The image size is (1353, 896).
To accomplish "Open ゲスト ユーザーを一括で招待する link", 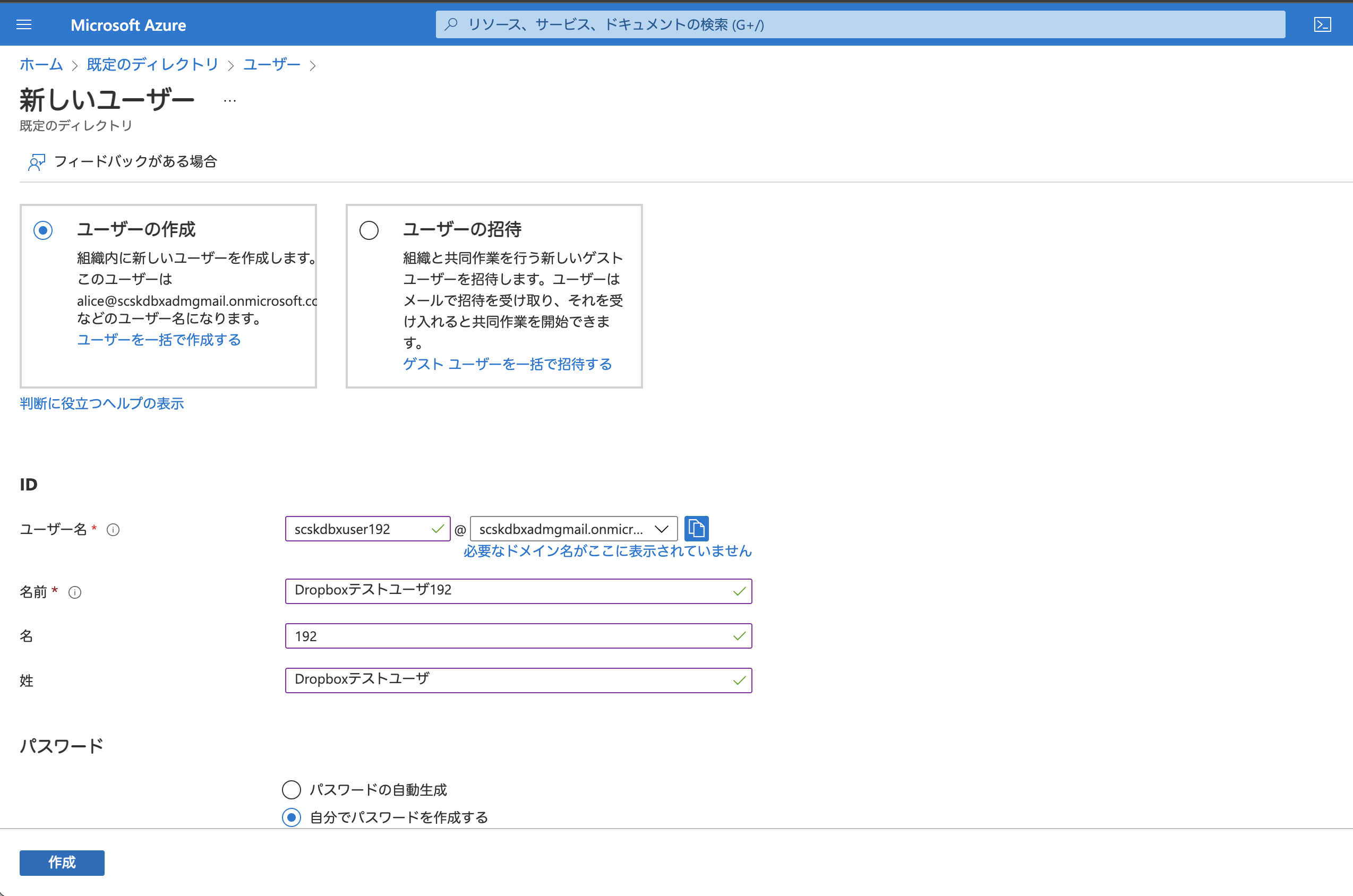I will pyautogui.click(x=508, y=365).
